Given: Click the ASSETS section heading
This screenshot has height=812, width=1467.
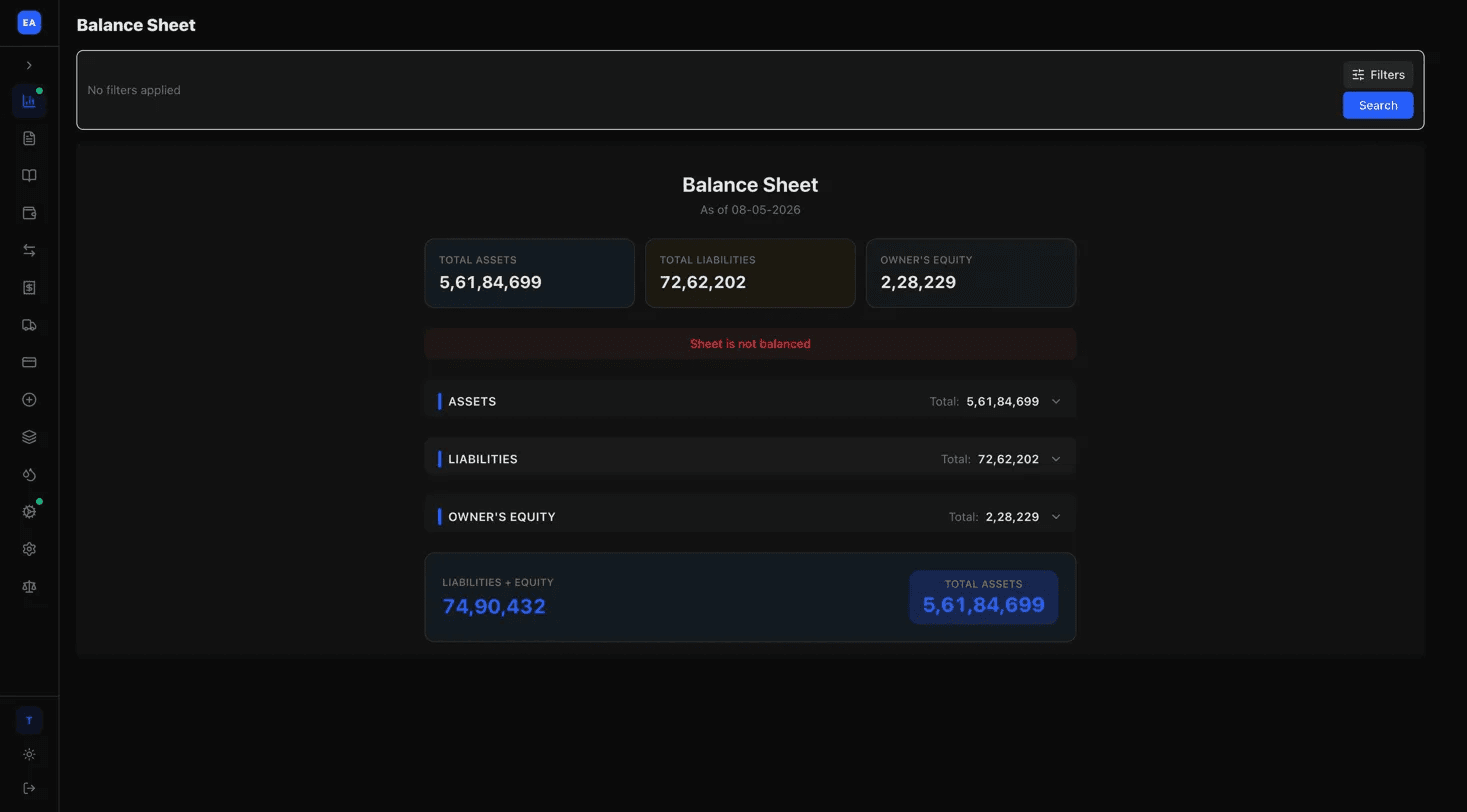Looking at the screenshot, I should [x=472, y=401].
